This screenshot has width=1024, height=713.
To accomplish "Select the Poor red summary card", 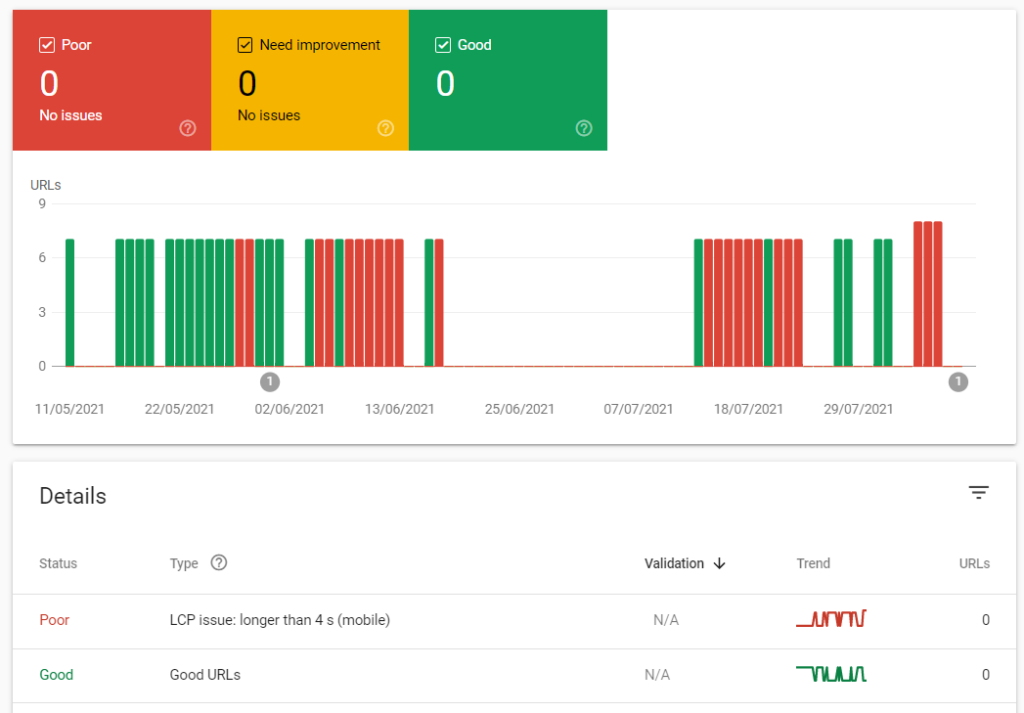I will [x=112, y=80].
